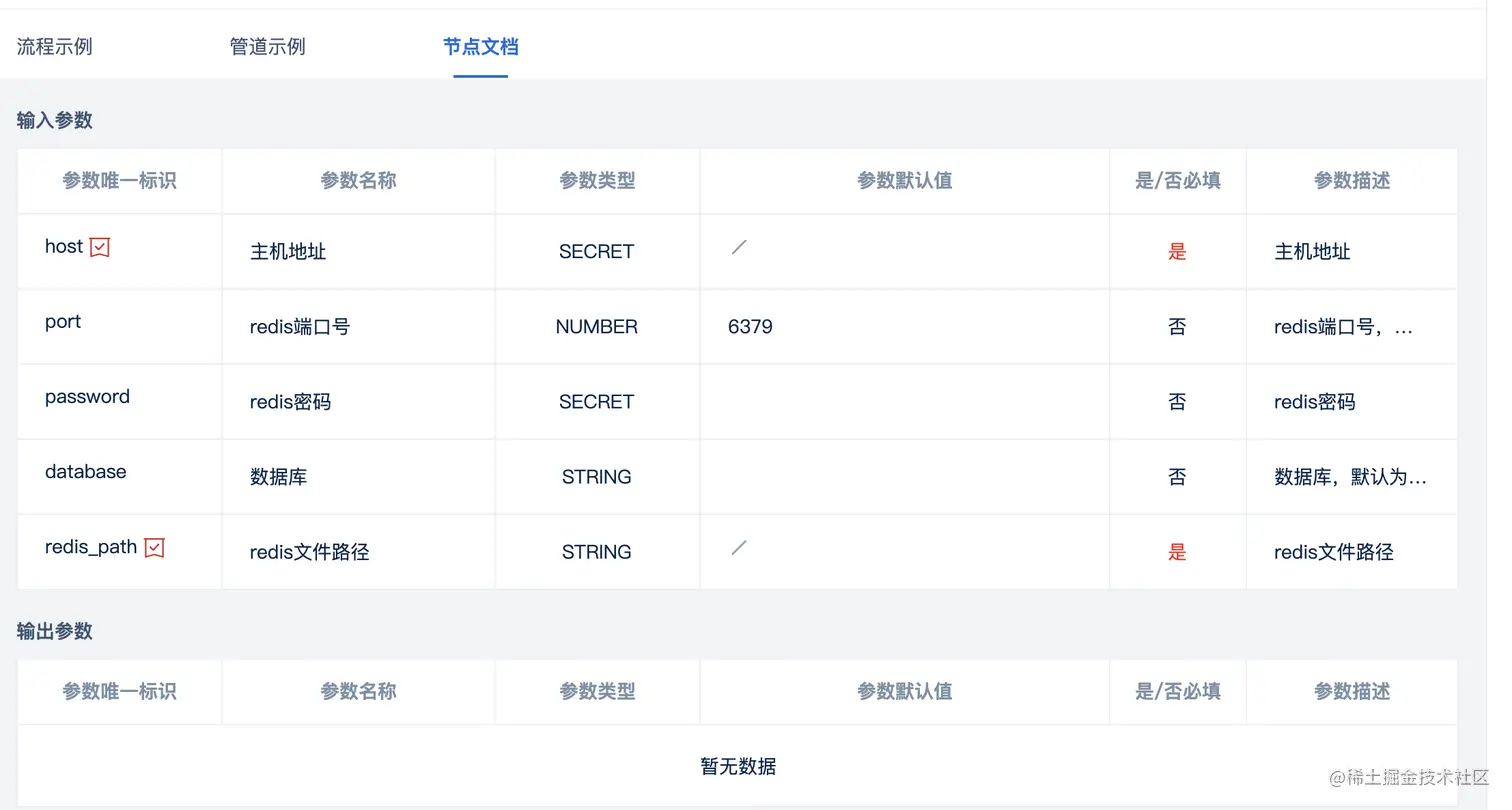The image size is (1512, 810).
Task: Click the red 是 in the host row
Action: (1177, 252)
